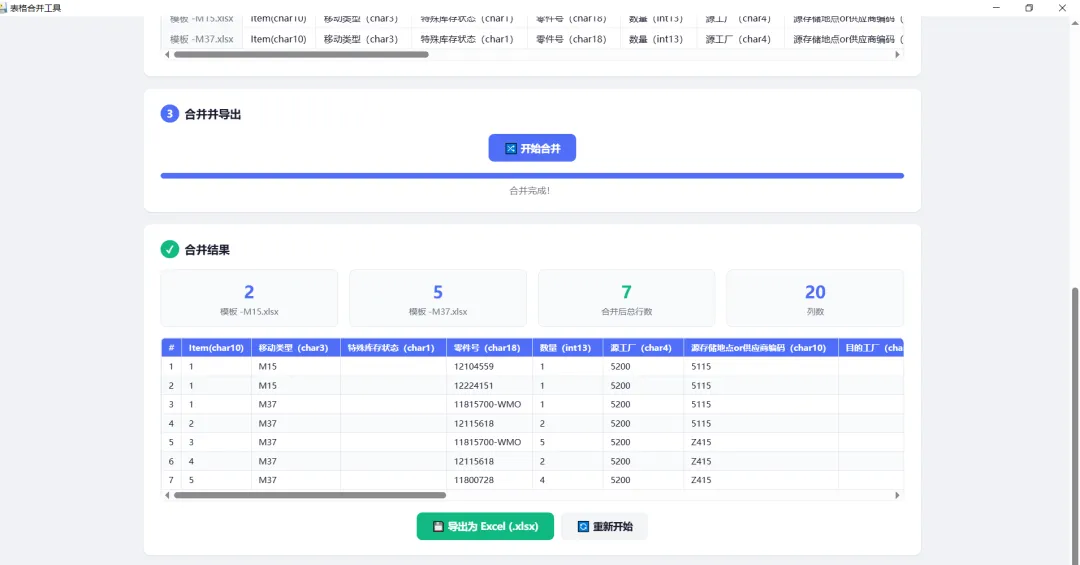
Task: Click the save icon in the Excel export button
Action: point(438,526)
